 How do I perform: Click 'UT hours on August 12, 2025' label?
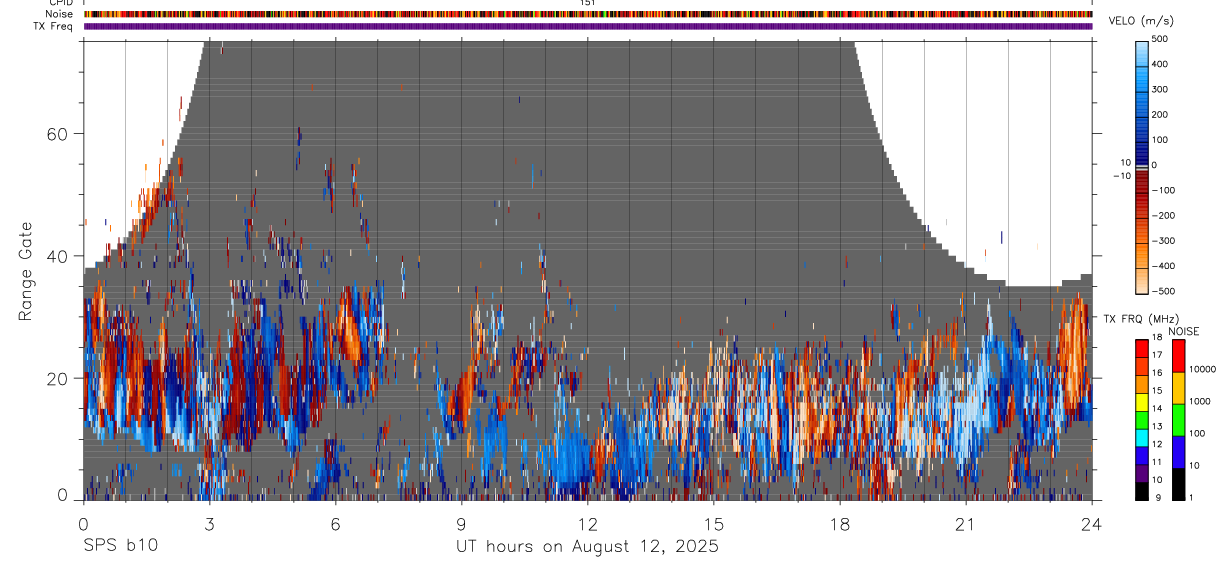[x=587, y=546]
